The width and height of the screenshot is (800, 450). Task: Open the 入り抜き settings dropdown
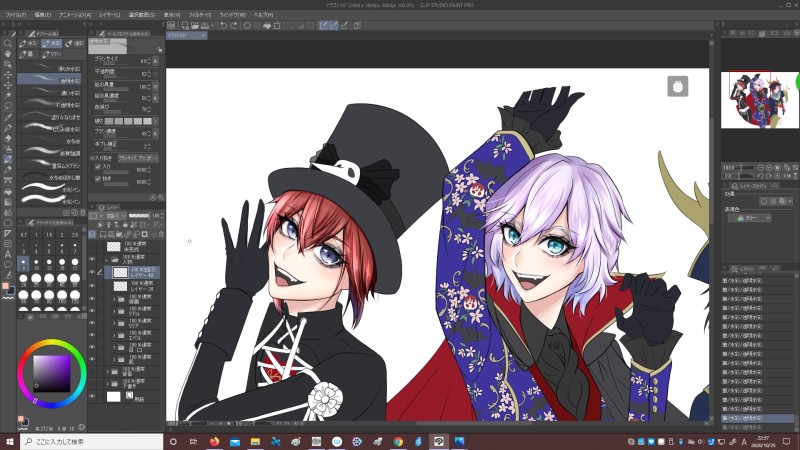point(138,158)
